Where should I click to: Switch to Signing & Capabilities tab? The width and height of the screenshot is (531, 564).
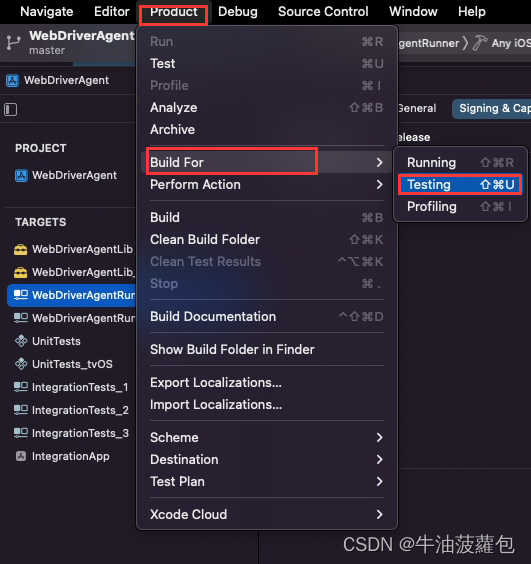pos(491,108)
